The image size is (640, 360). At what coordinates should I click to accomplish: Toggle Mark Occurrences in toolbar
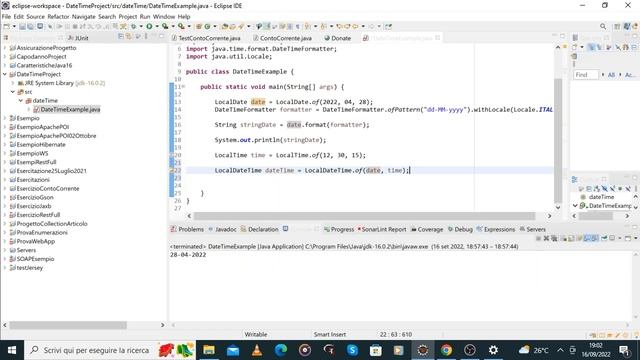267,27
